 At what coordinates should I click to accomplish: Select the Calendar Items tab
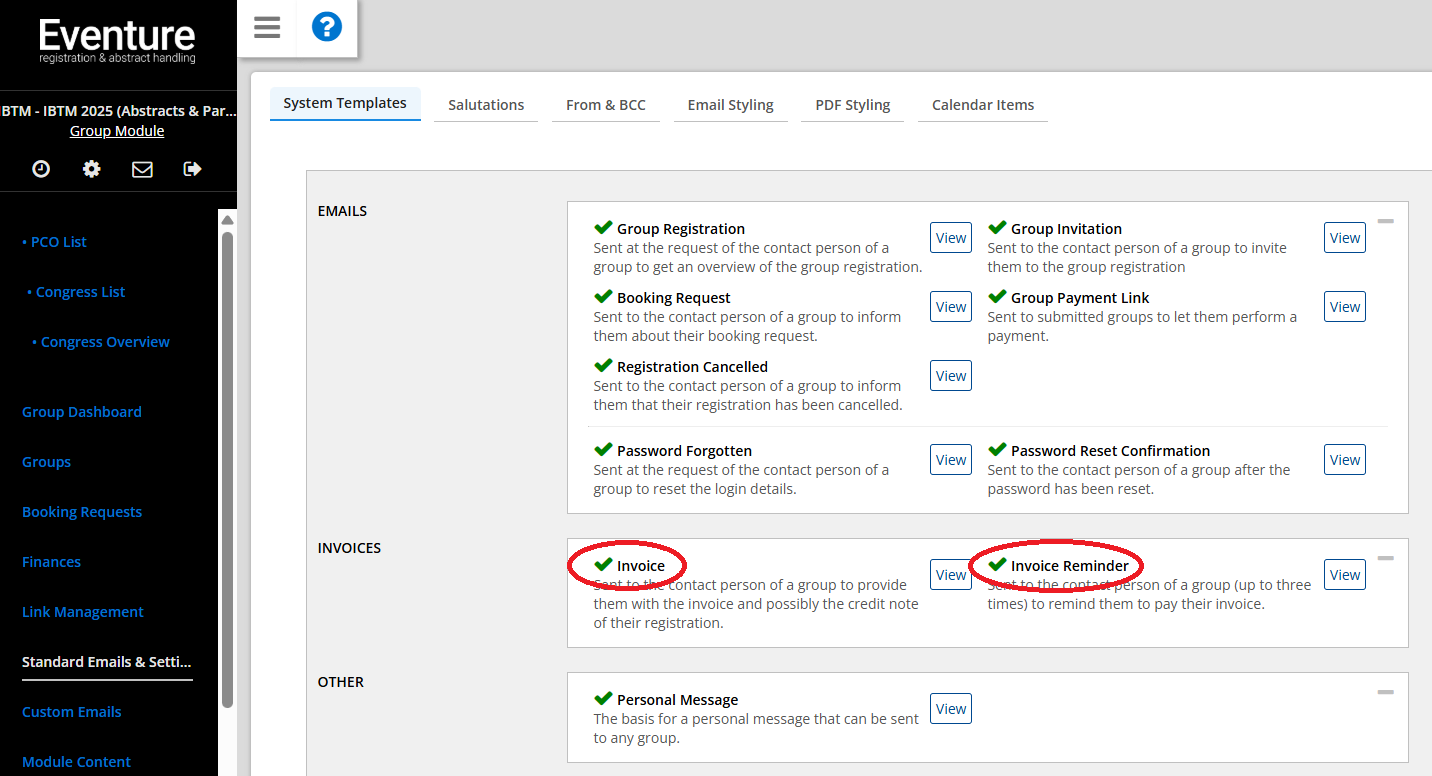tap(982, 105)
